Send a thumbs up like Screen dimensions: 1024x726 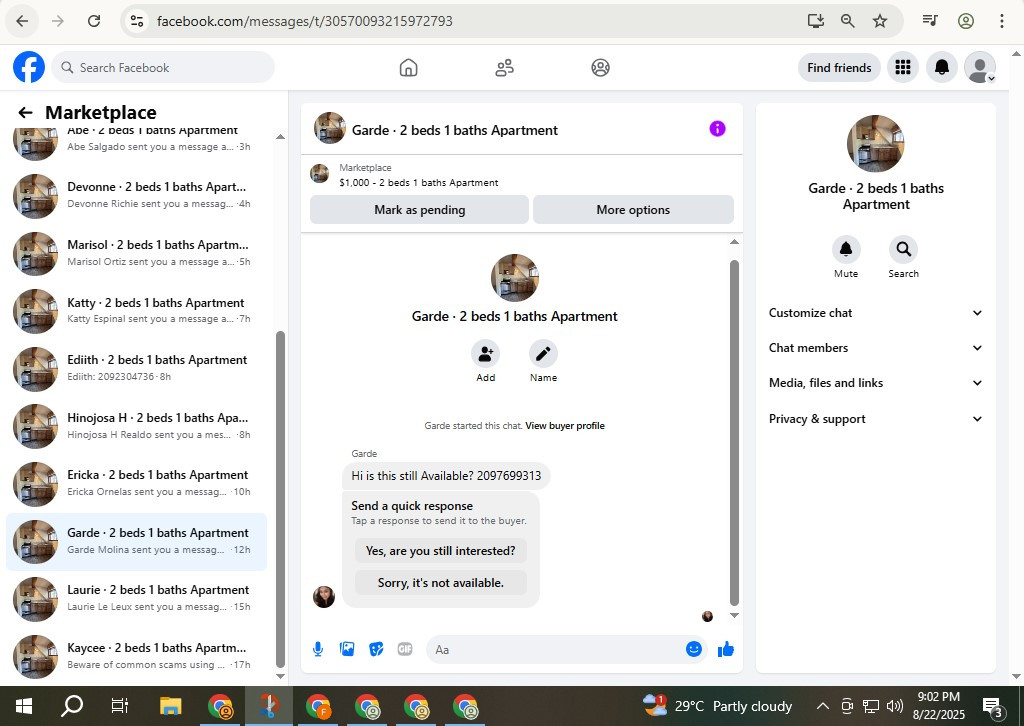click(726, 649)
